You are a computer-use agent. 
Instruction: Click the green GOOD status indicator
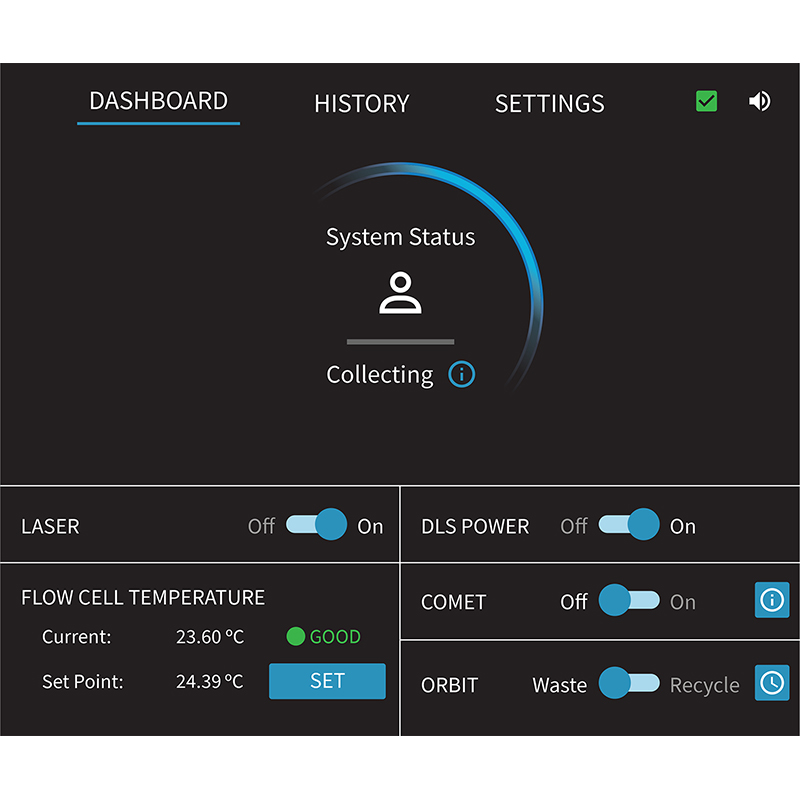click(323, 637)
